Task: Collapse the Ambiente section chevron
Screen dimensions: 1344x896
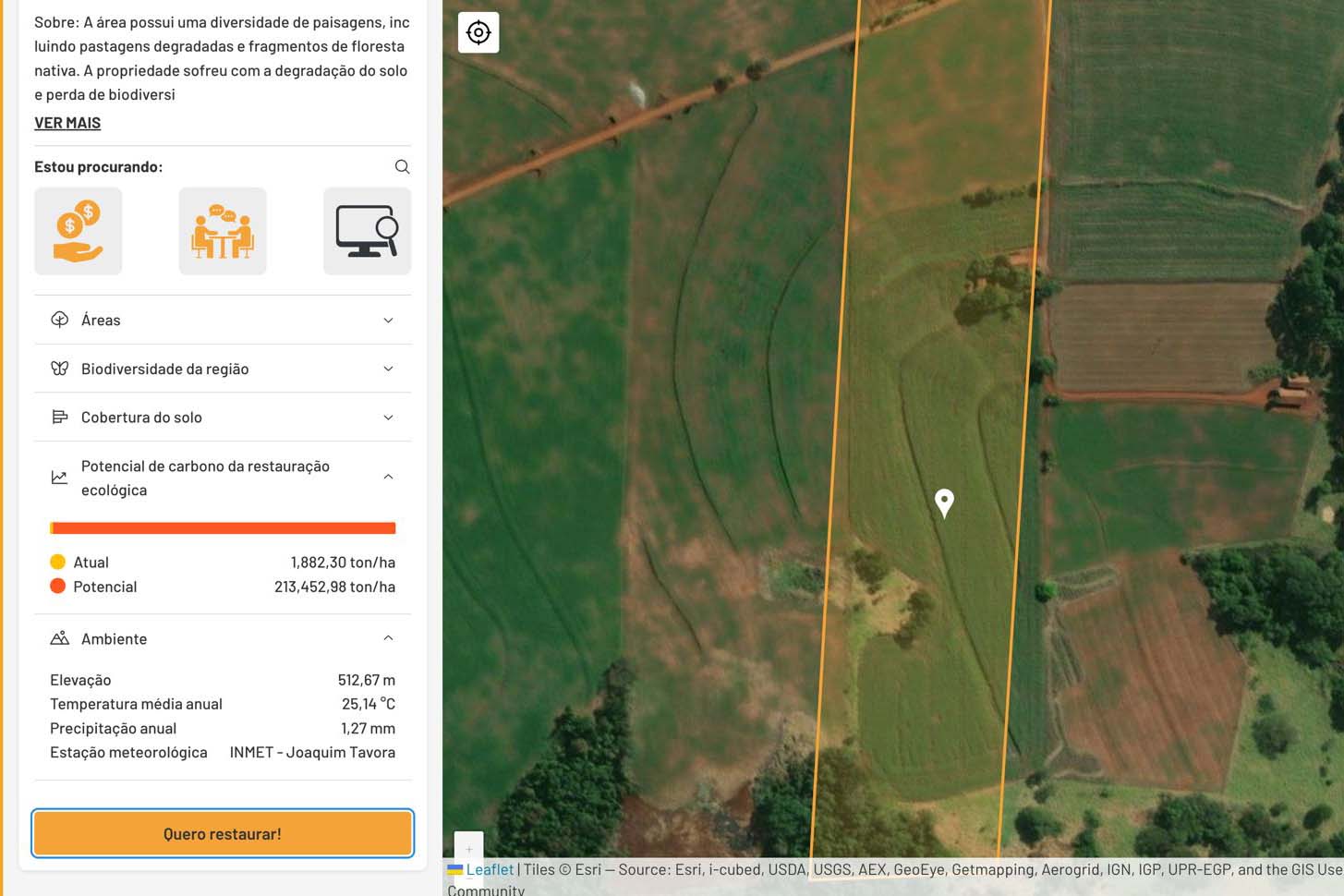Action: pos(388,638)
